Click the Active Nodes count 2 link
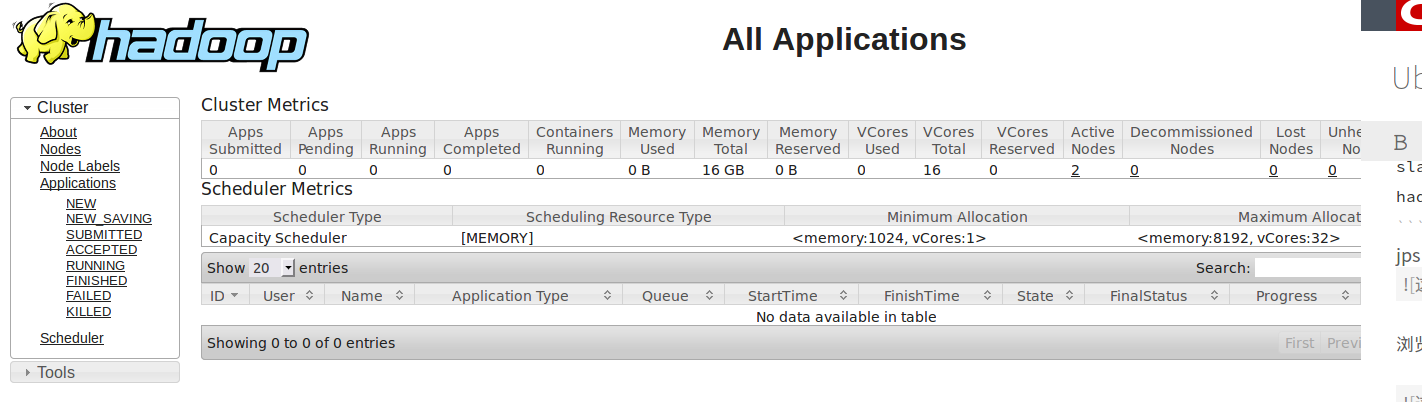This screenshot has height=402, width=1422. click(x=1075, y=170)
